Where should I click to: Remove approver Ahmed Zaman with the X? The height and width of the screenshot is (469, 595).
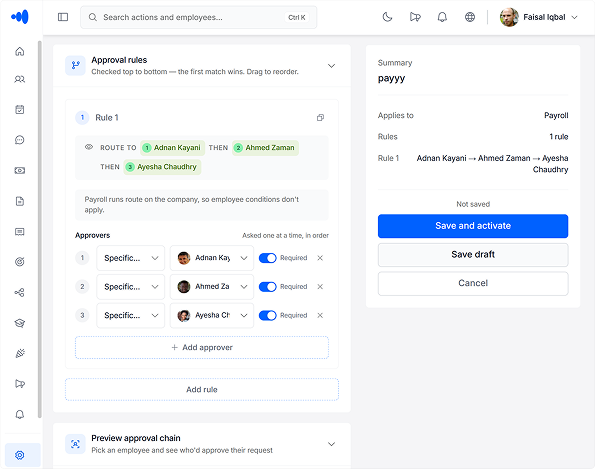[320, 286]
